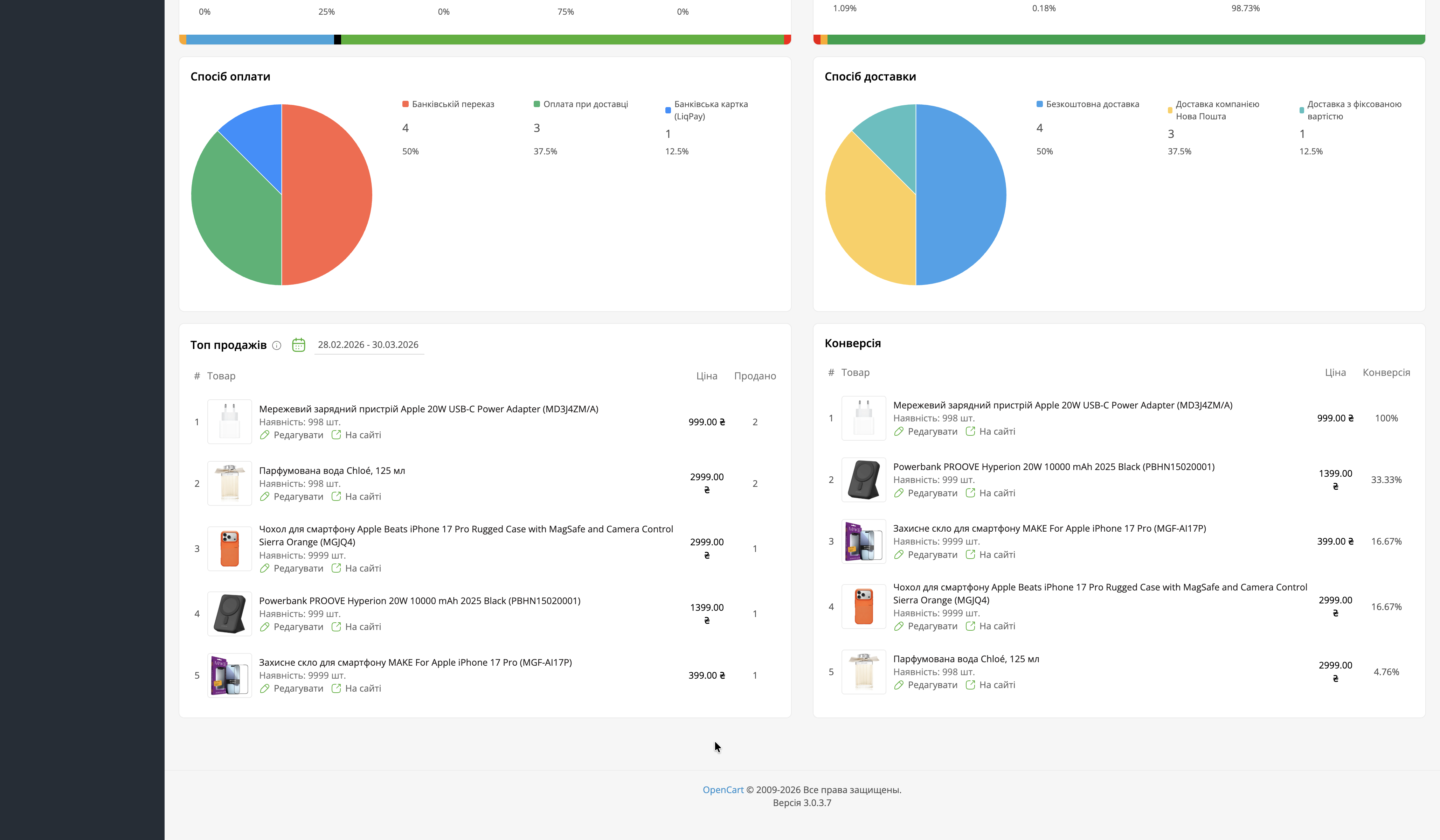The height and width of the screenshot is (840, 1440).
Task: Click external link icon for Парфумована вода in Конверсія
Action: pos(970,685)
